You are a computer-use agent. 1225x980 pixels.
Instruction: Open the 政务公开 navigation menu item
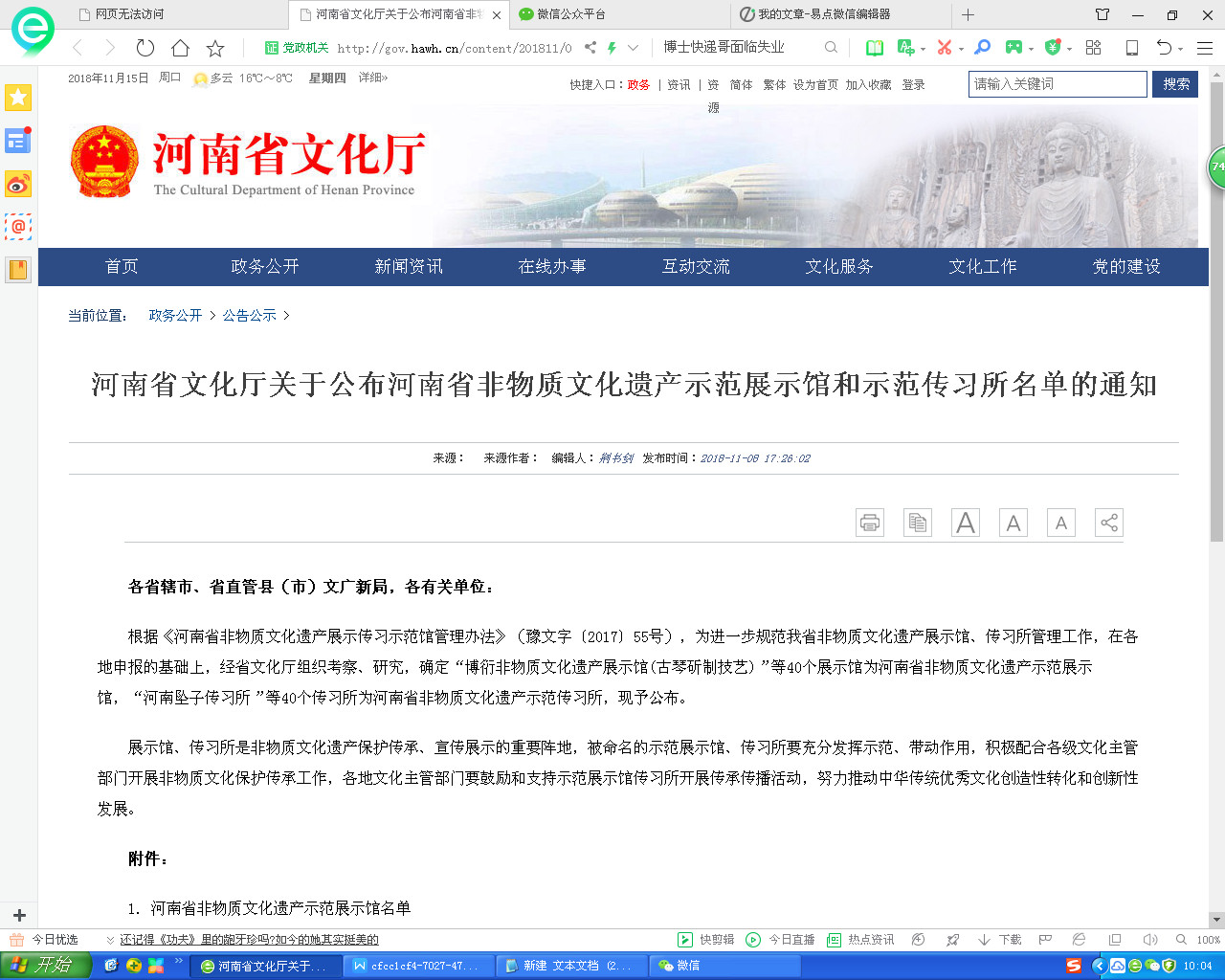click(265, 267)
